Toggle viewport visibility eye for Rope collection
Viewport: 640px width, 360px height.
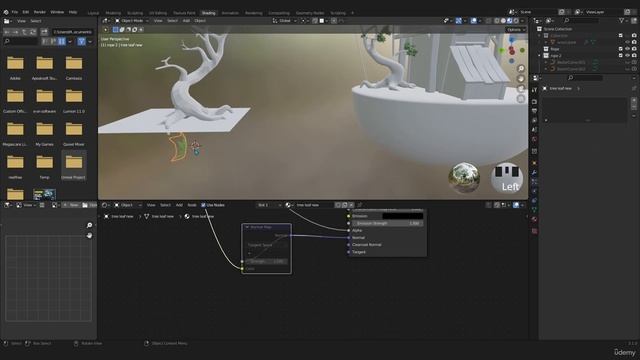click(628, 49)
